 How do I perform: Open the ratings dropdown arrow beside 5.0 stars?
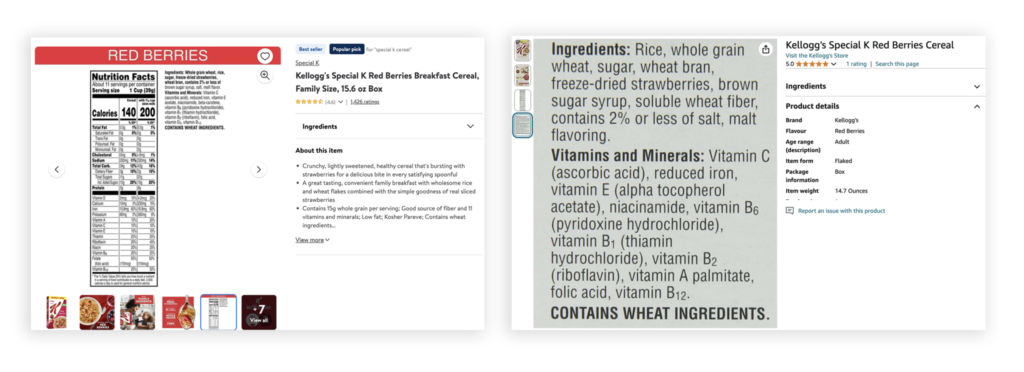click(833, 64)
